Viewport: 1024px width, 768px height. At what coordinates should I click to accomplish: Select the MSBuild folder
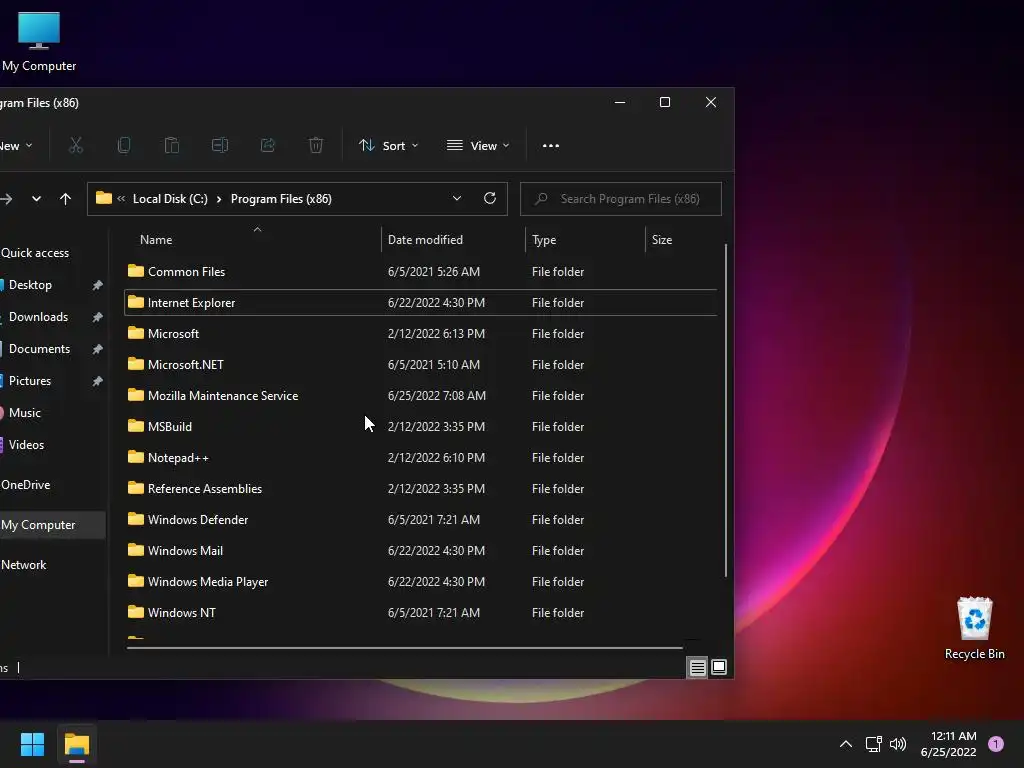click(421, 426)
